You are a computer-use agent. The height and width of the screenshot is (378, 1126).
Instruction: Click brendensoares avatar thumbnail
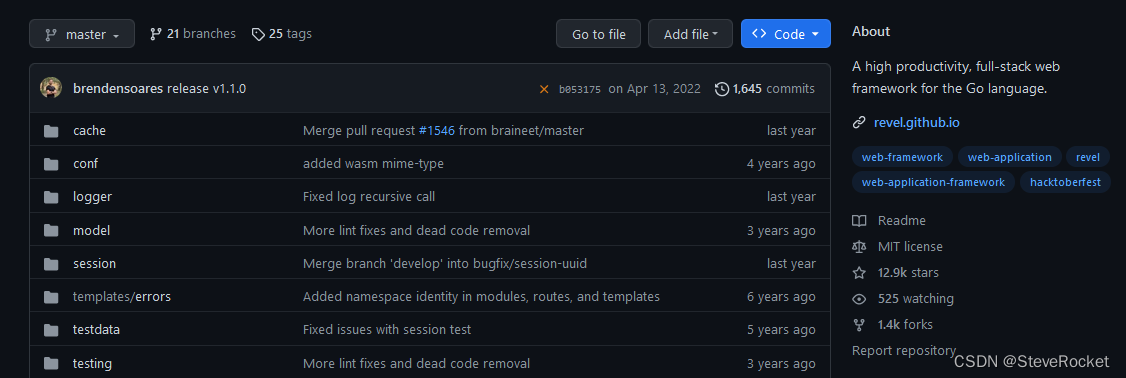51,88
